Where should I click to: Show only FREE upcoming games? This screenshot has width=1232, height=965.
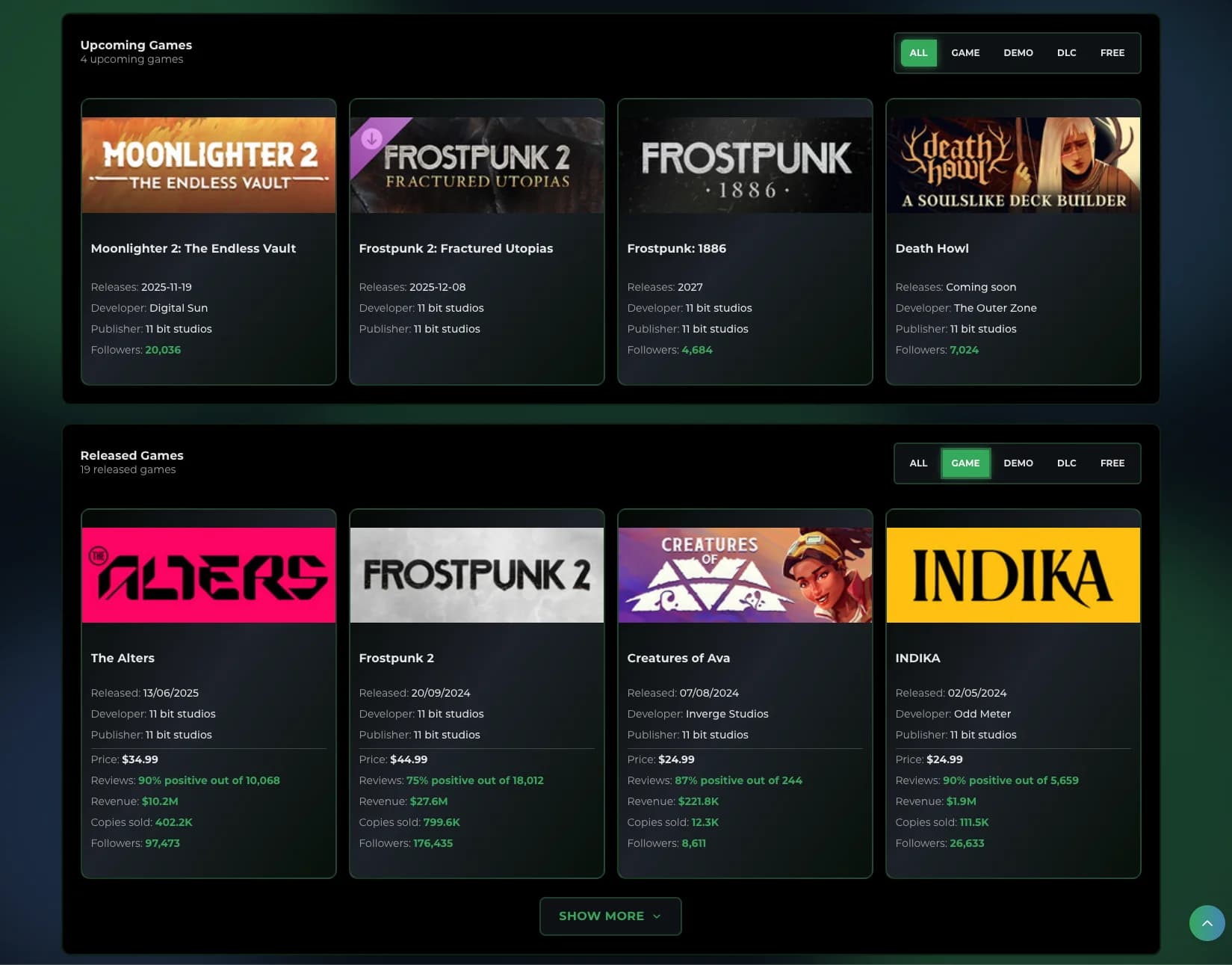coord(1112,52)
